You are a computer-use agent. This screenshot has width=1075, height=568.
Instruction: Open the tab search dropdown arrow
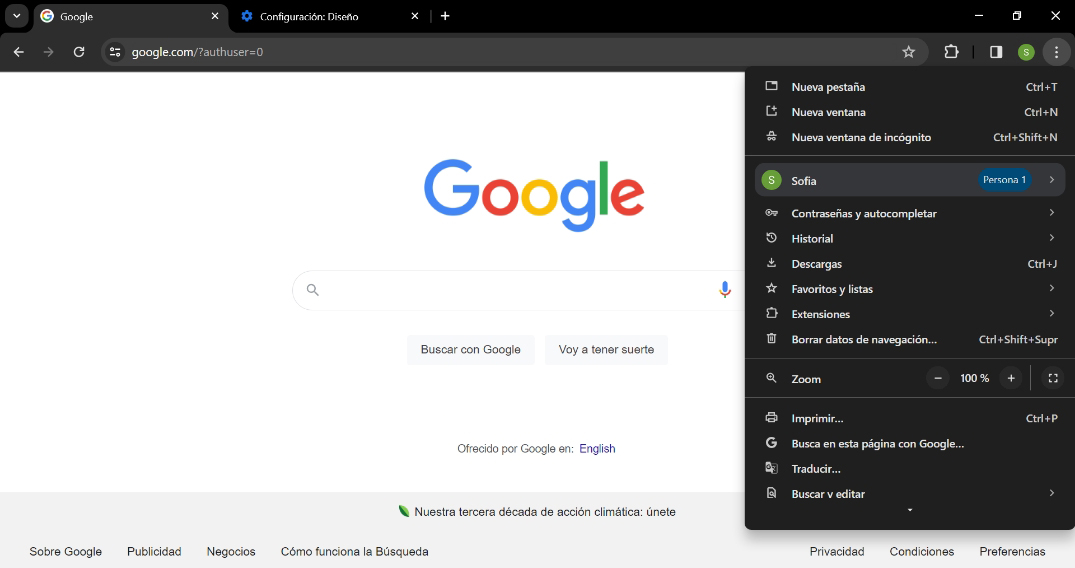pos(16,16)
